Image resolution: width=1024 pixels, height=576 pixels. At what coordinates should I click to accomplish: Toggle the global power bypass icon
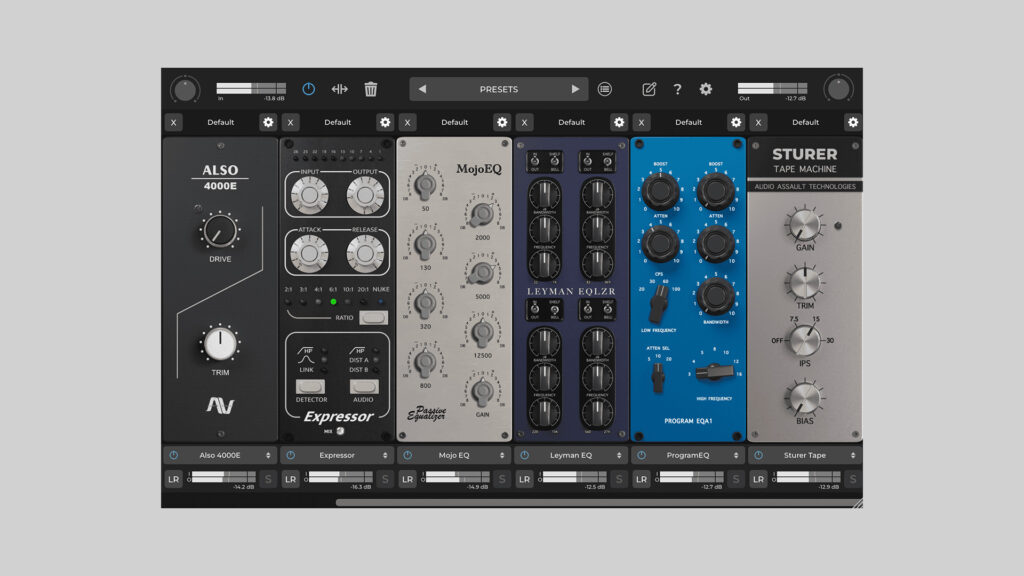pyautogui.click(x=308, y=89)
